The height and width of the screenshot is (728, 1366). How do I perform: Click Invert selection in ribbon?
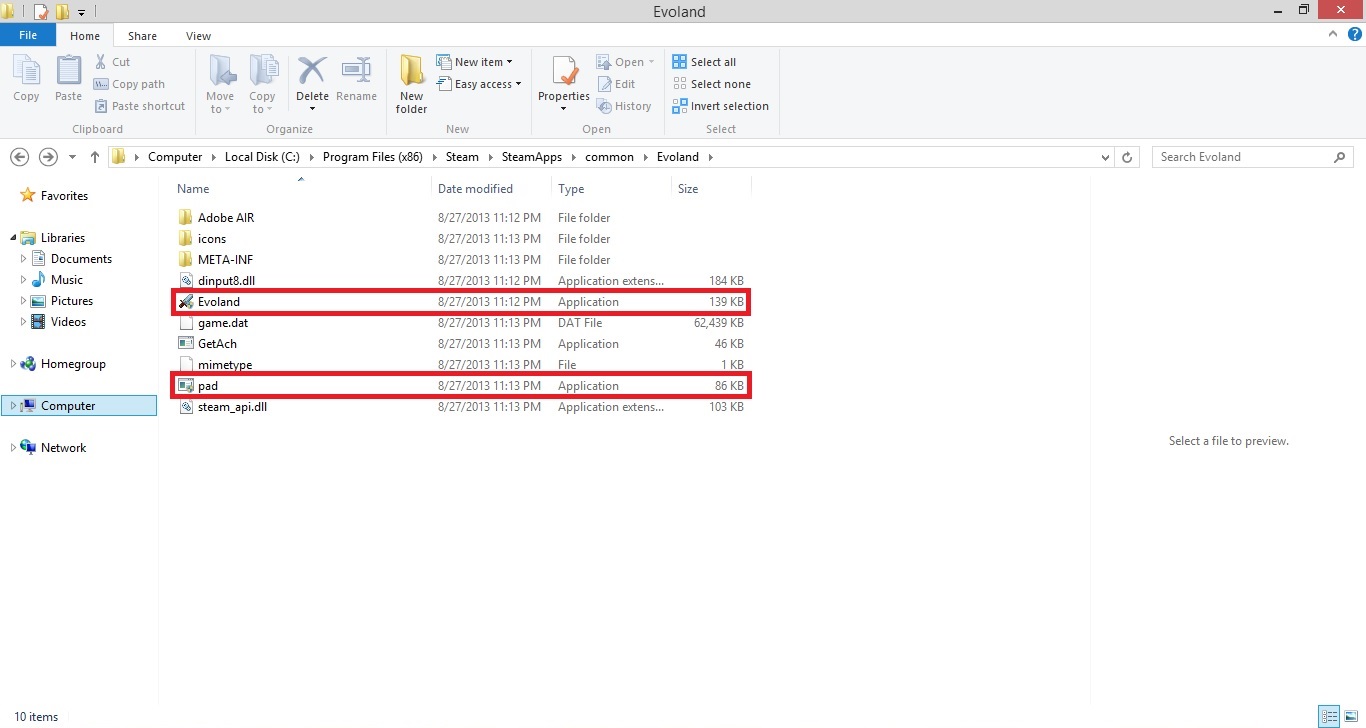(x=721, y=106)
